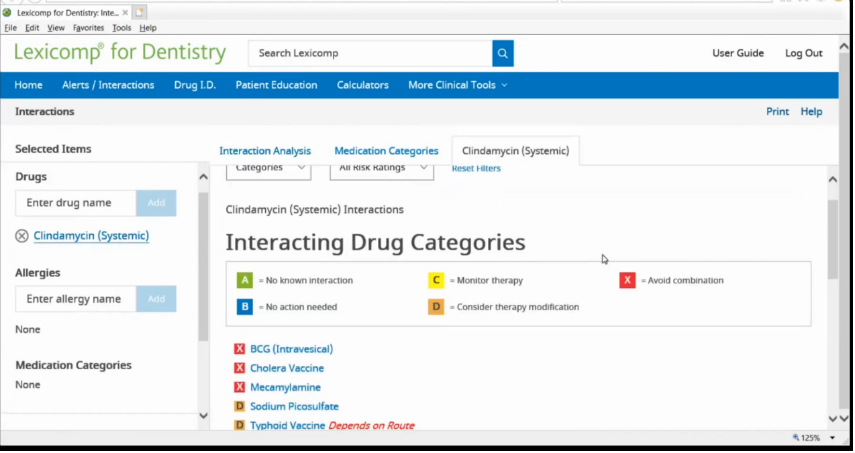Click the interactions panel scrollbar thumb
The image size is (855, 453).
(832, 240)
